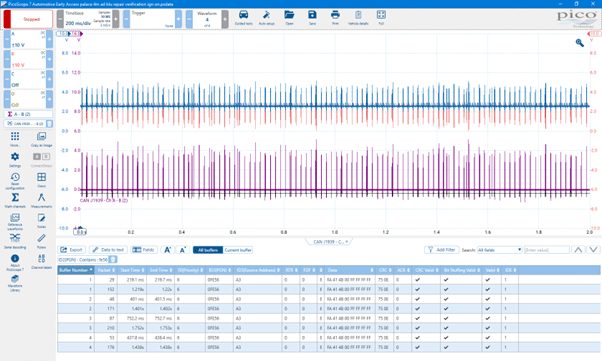
Task: Export the decoded table
Action: point(72,250)
